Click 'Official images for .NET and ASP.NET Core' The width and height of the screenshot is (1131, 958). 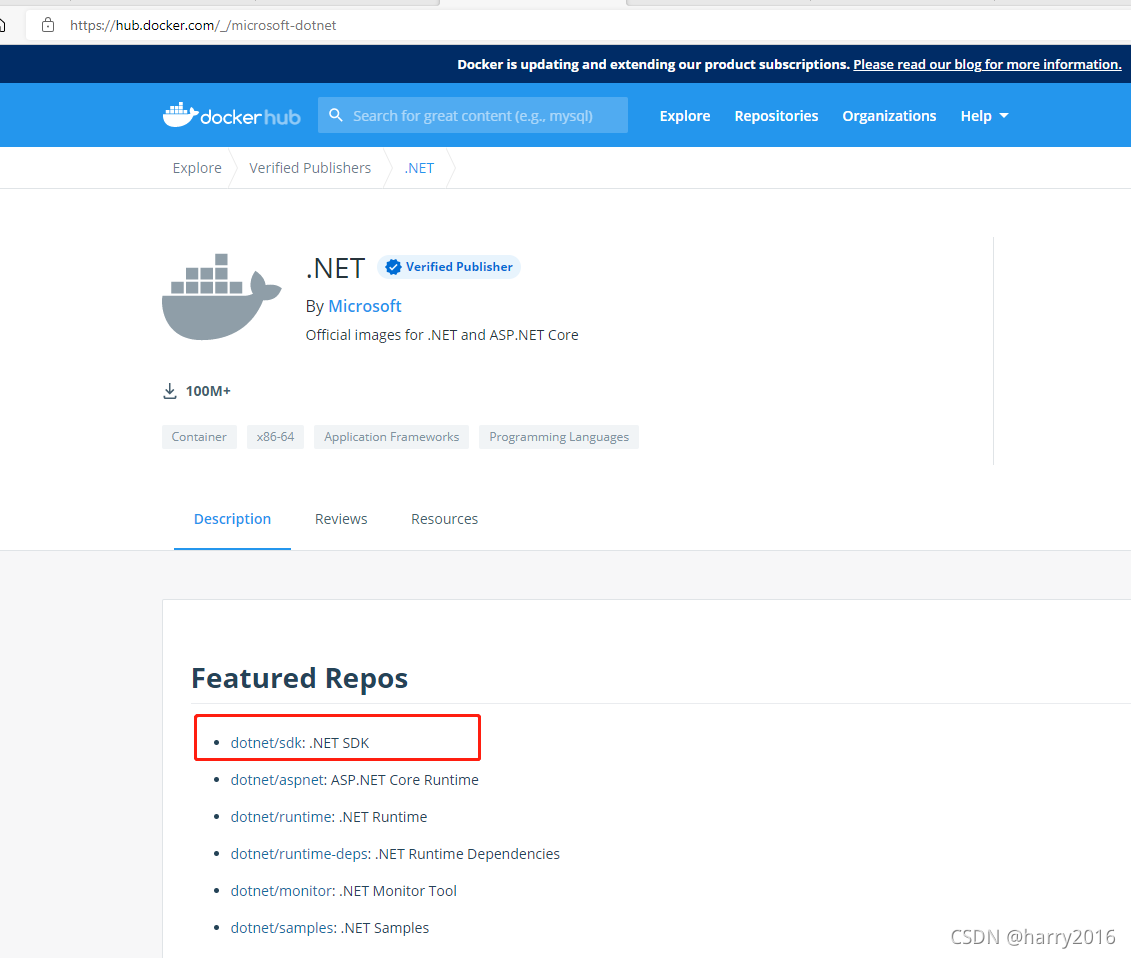click(x=441, y=335)
